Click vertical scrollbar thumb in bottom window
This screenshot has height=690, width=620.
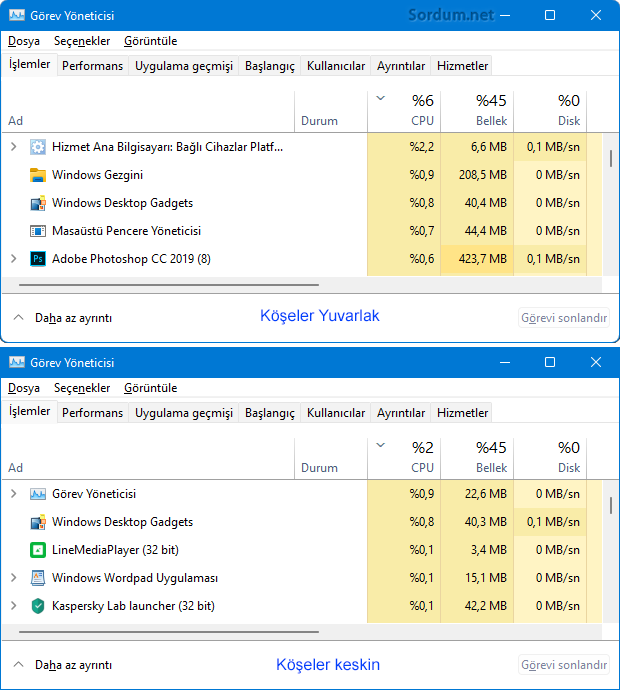coord(611,506)
